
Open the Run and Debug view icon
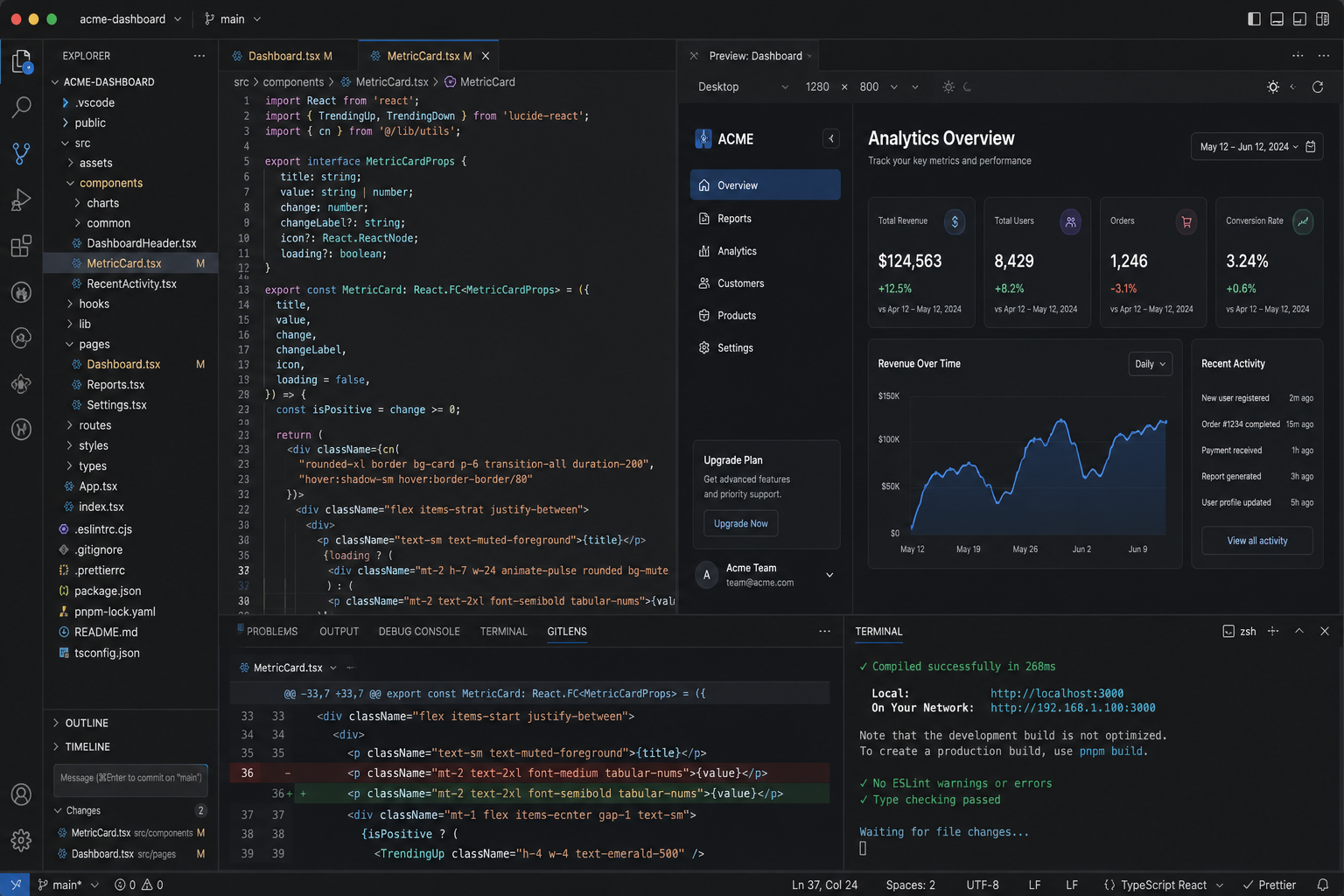pos(21,199)
